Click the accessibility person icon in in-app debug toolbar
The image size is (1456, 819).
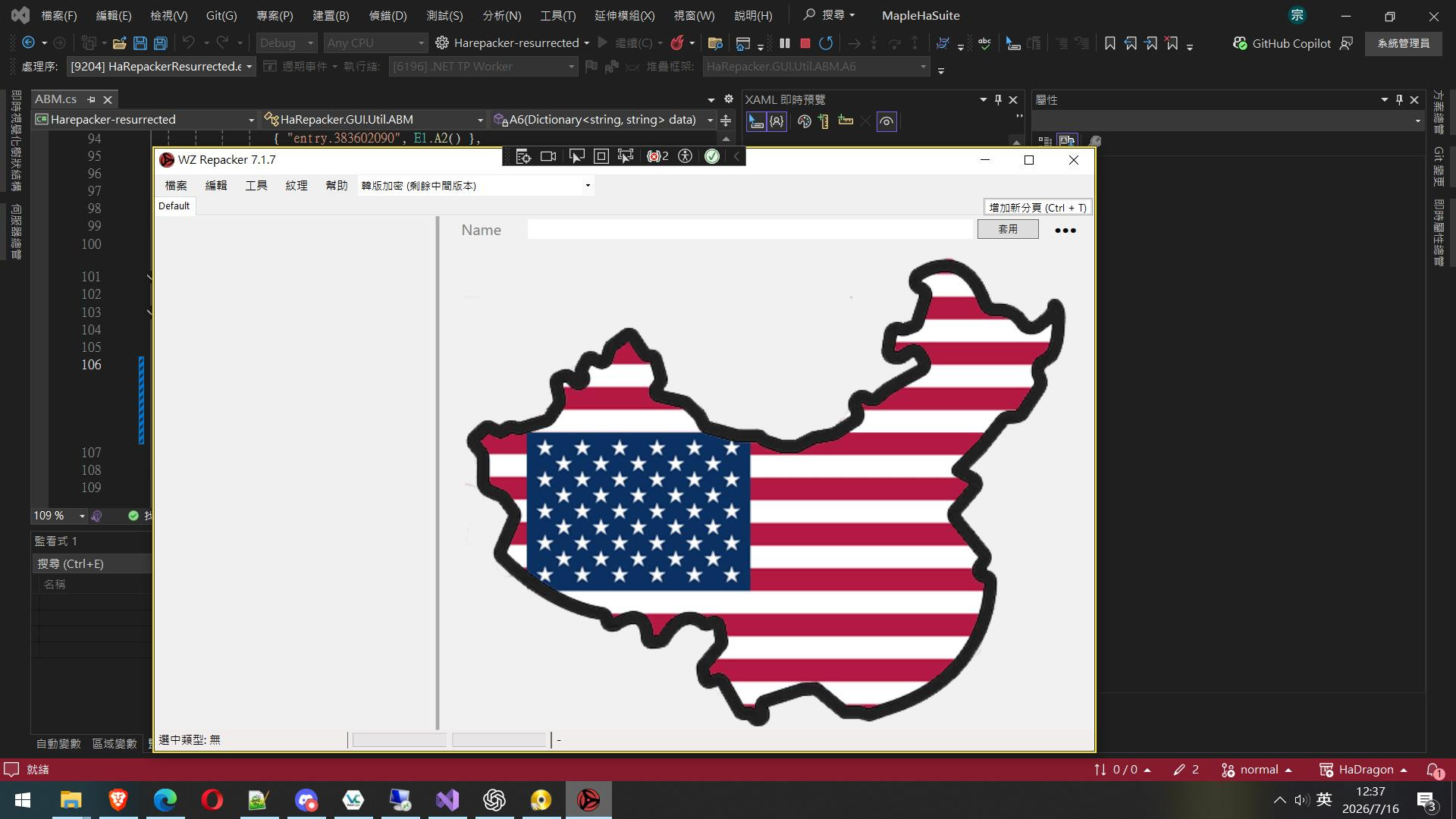click(x=686, y=156)
